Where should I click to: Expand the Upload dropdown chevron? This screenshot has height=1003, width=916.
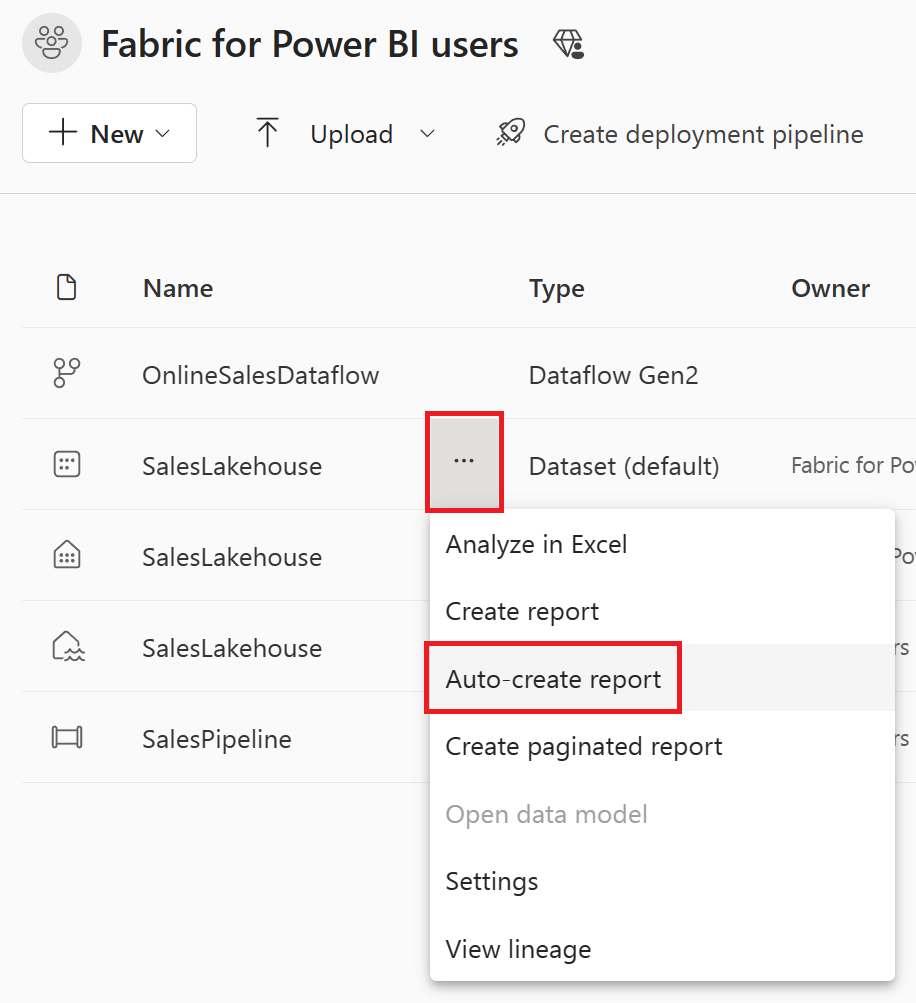click(x=427, y=134)
